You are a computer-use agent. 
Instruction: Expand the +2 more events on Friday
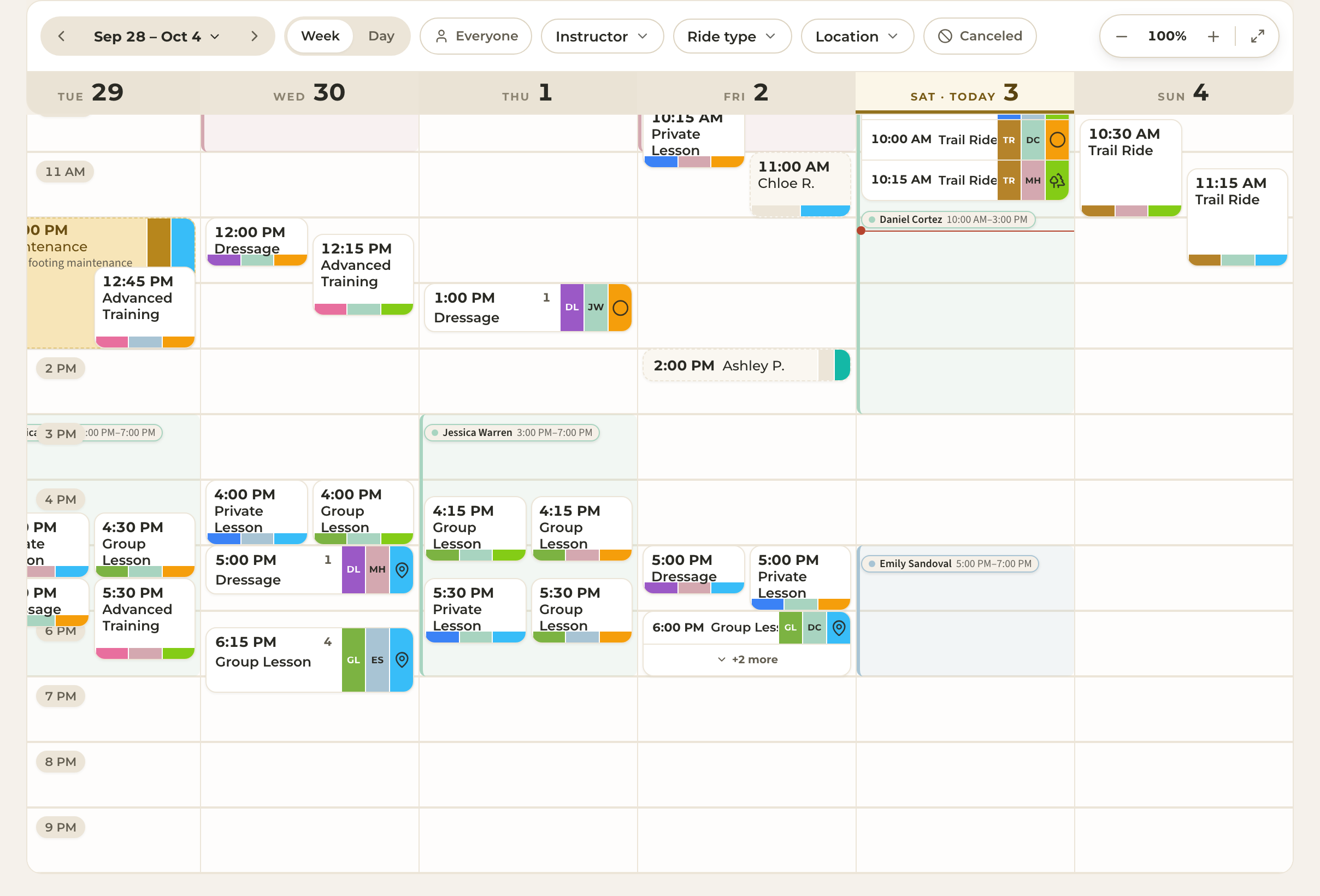[x=747, y=659]
